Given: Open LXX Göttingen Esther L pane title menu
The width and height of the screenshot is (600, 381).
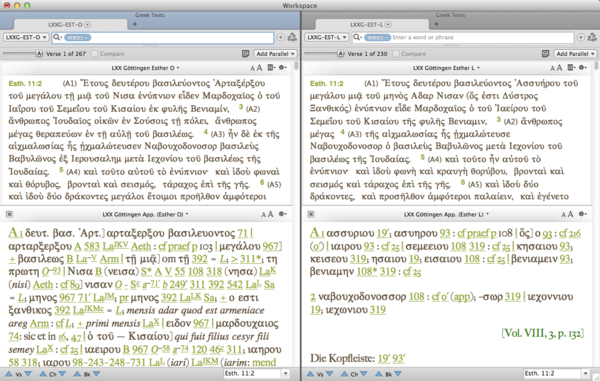Looking at the screenshot, I should 445,68.
